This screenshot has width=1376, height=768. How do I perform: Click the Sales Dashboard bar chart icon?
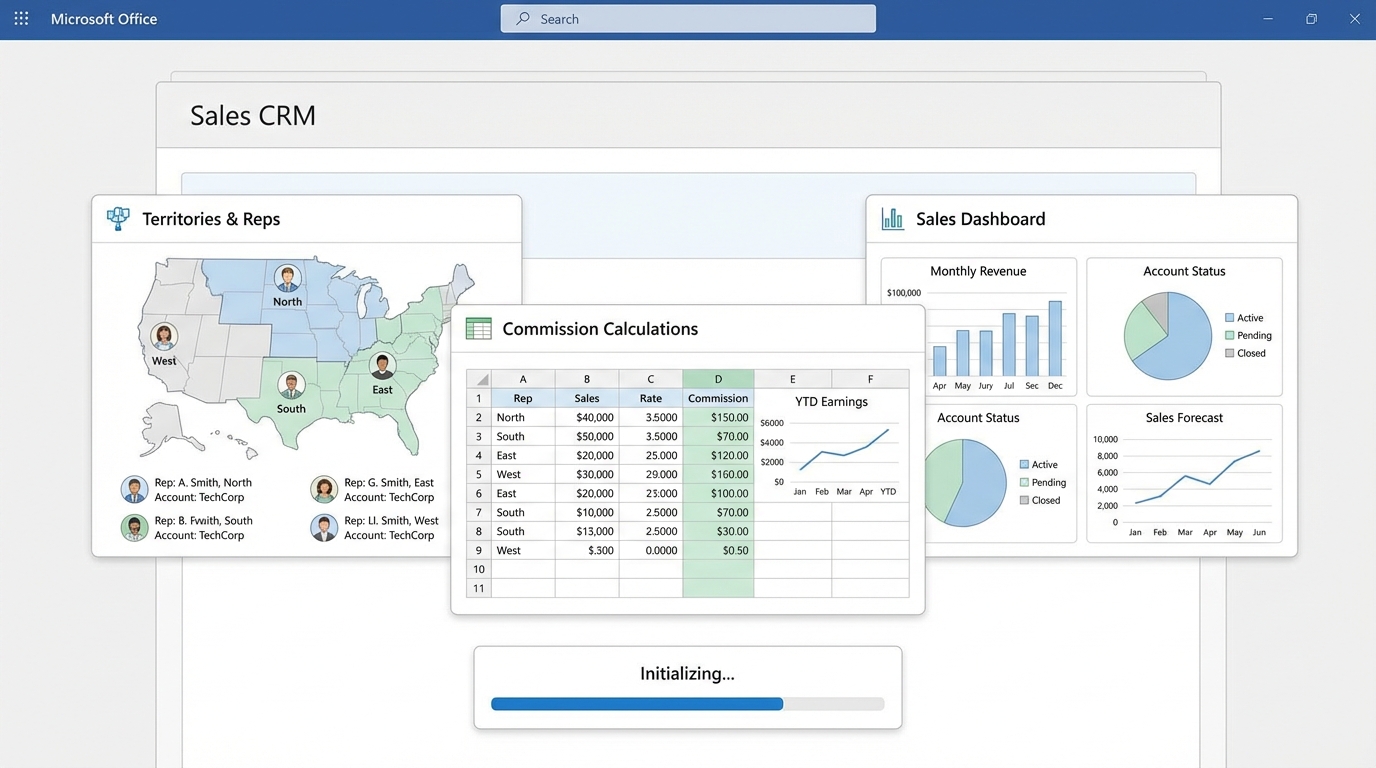click(x=892, y=219)
